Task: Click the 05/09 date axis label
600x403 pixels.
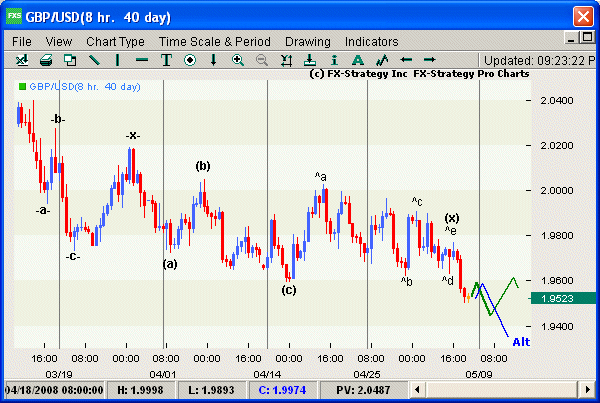Action: point(479,374)
